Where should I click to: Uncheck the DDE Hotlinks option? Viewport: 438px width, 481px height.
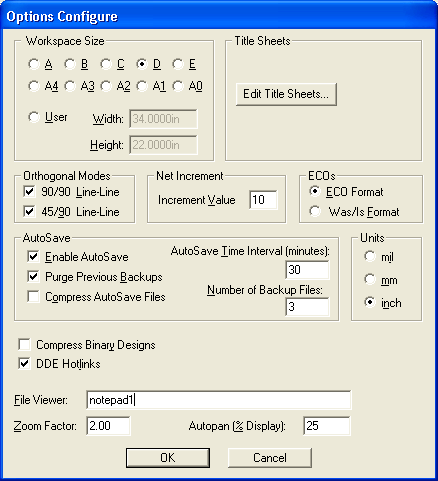pyautogui.click(x=24, y=363)
